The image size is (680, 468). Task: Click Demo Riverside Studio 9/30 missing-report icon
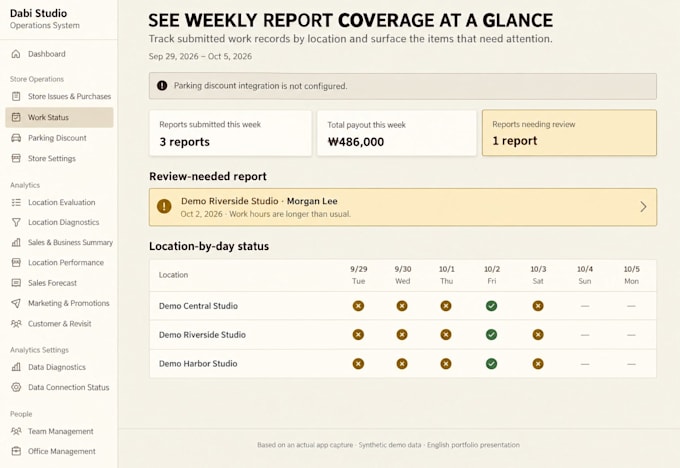point(402,335)
